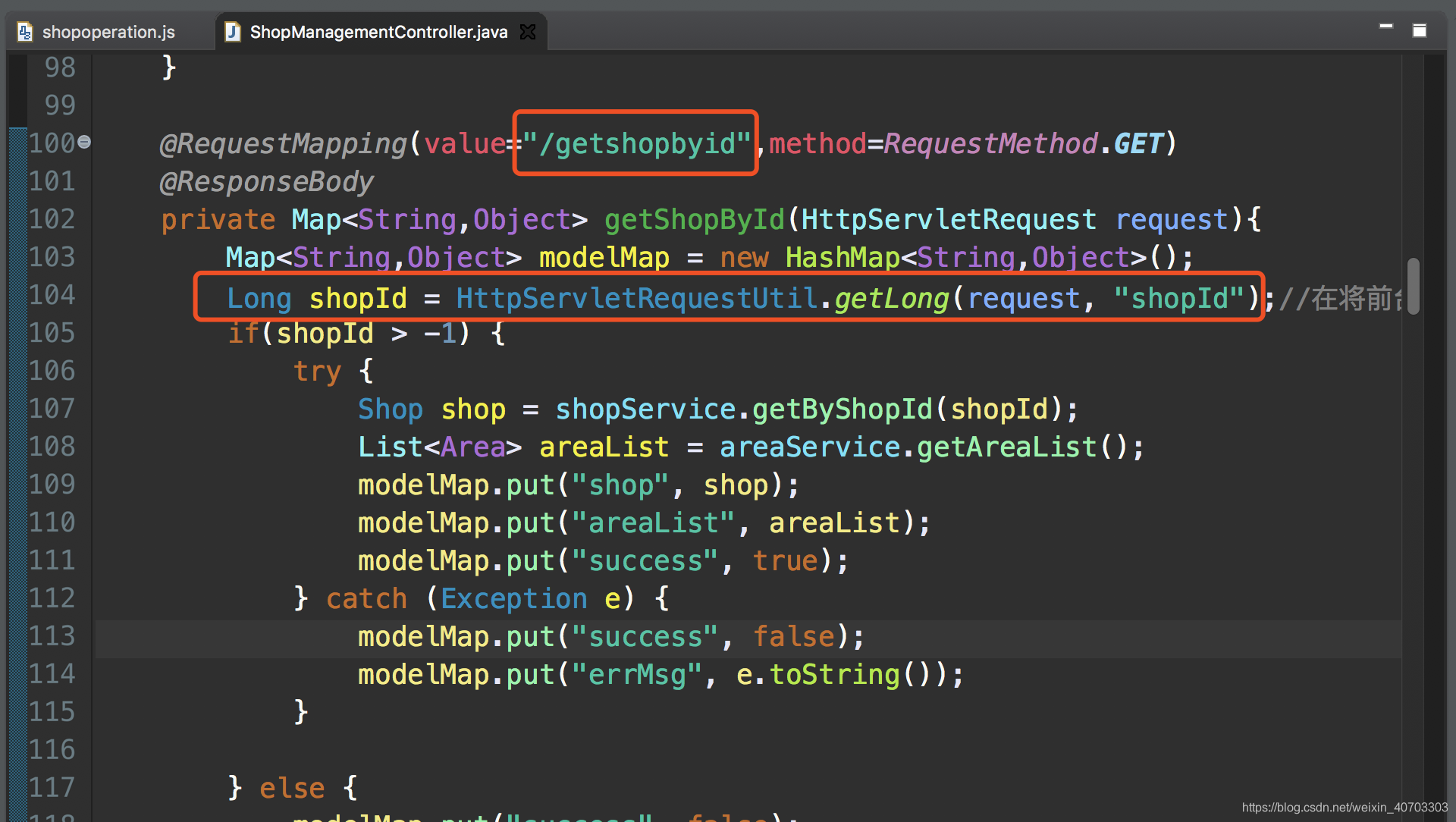This screenshot has width=1456, height=822.
Task: Select the ShopManagementController.java tab
Action: [378, 32]
